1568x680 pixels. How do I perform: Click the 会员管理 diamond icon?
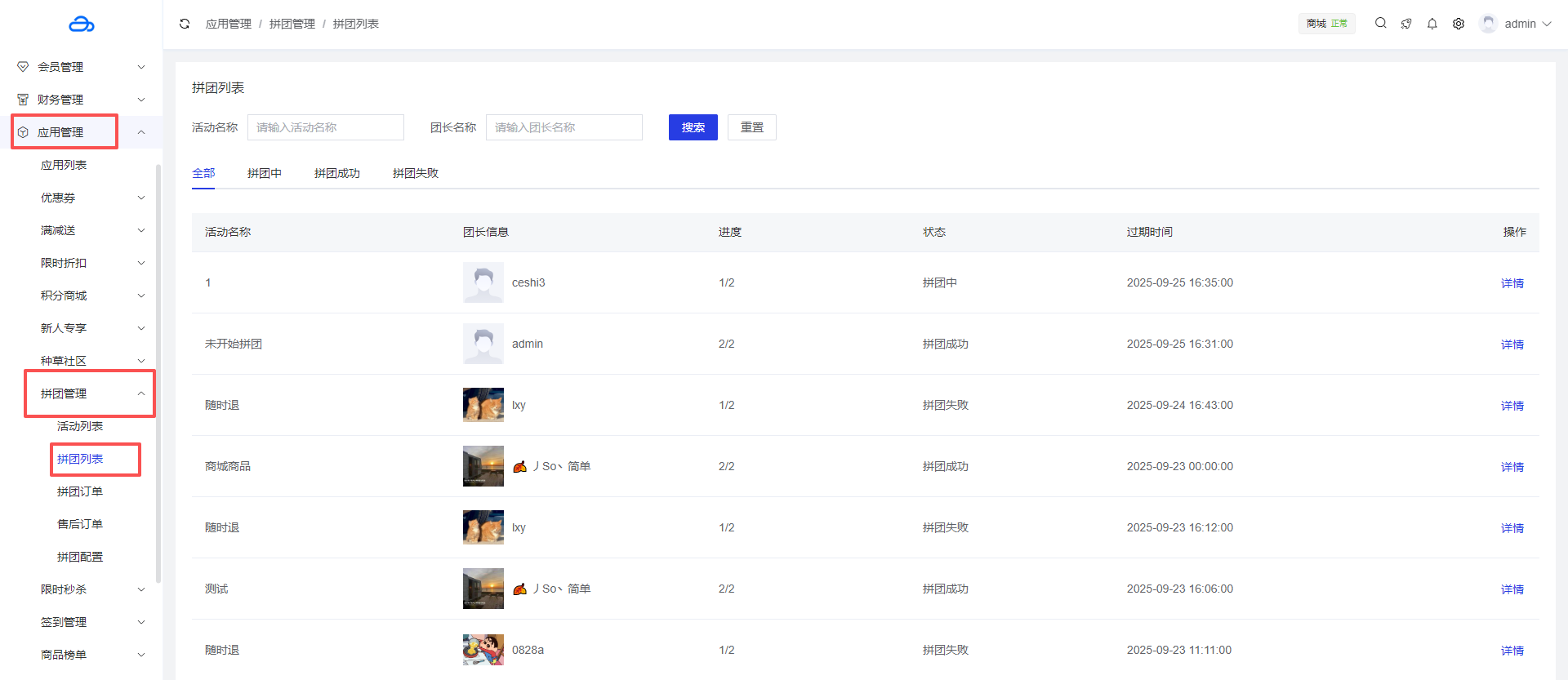(x=23, y=67)
